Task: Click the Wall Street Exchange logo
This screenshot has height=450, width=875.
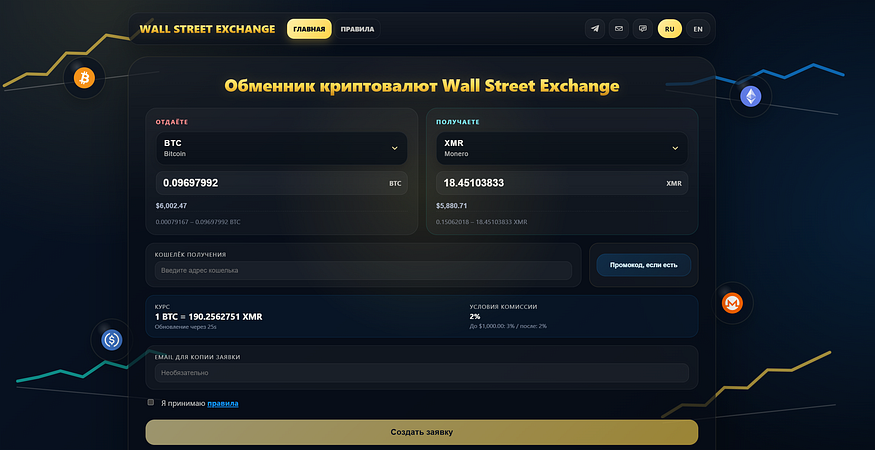Action: coord(207,29)
